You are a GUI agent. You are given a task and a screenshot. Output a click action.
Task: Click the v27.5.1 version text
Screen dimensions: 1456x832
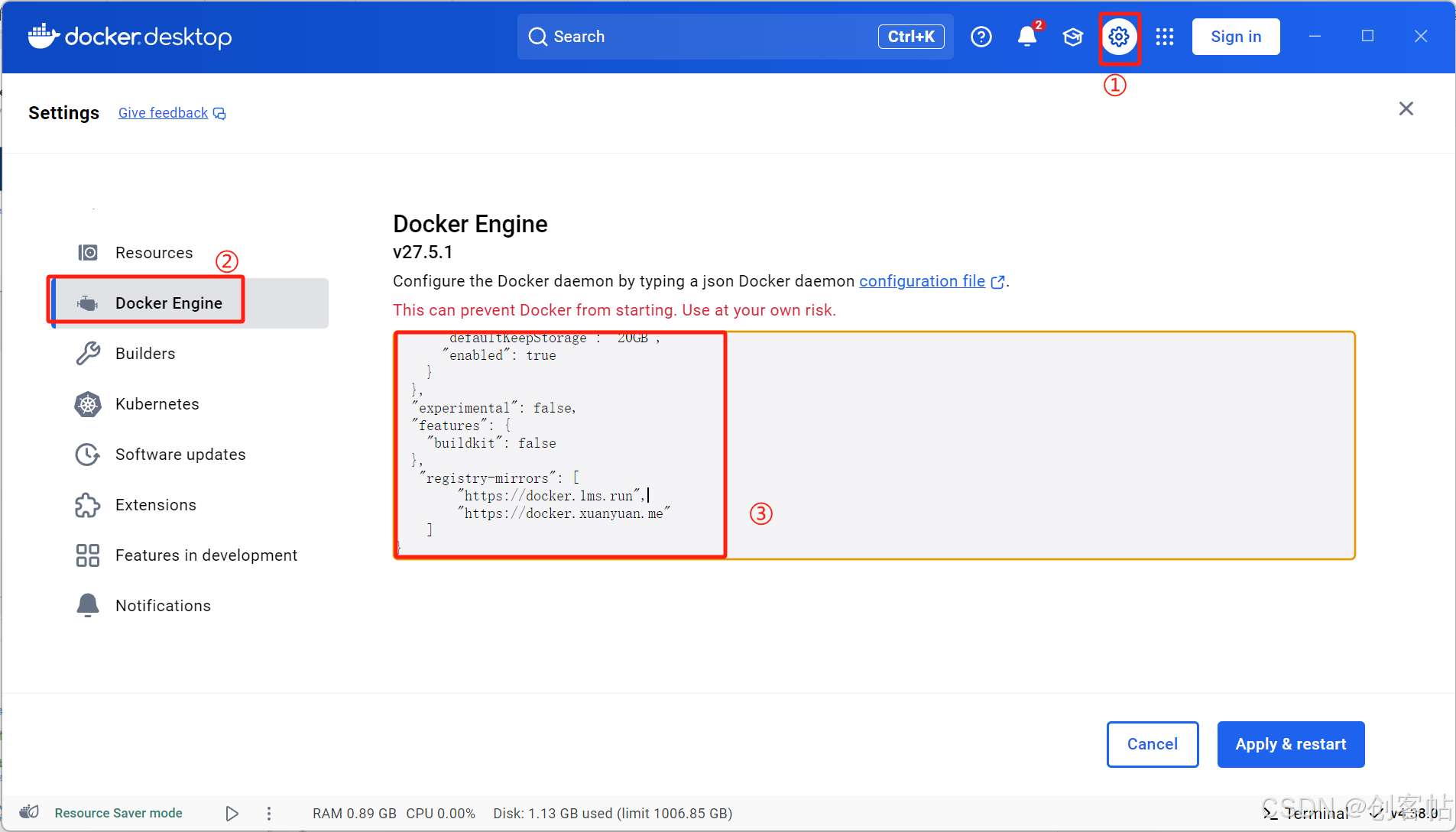pyautogui.click(x=423, y=252)
